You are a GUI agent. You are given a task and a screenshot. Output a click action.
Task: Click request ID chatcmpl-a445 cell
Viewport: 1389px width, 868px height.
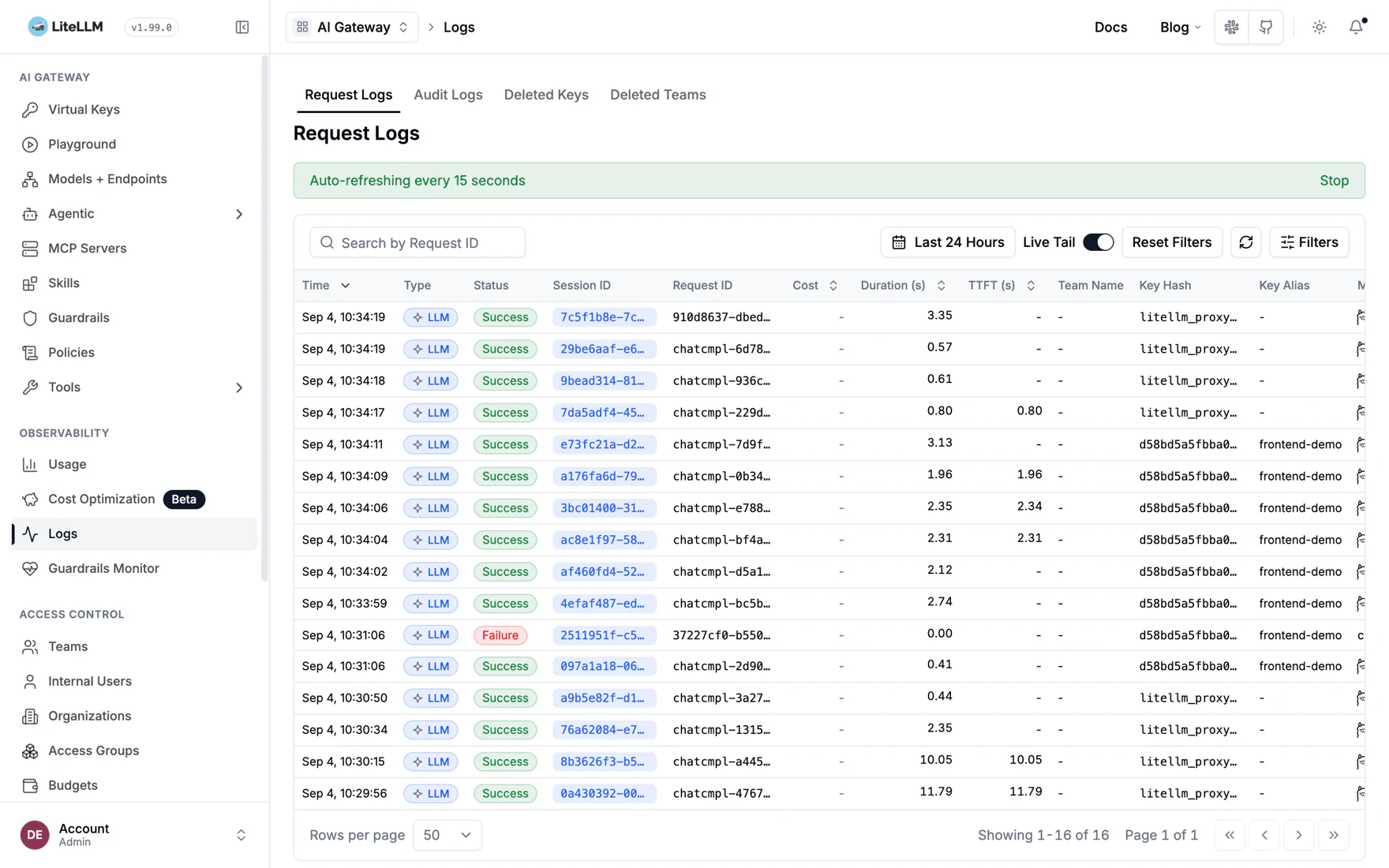[x=721, y=761]
